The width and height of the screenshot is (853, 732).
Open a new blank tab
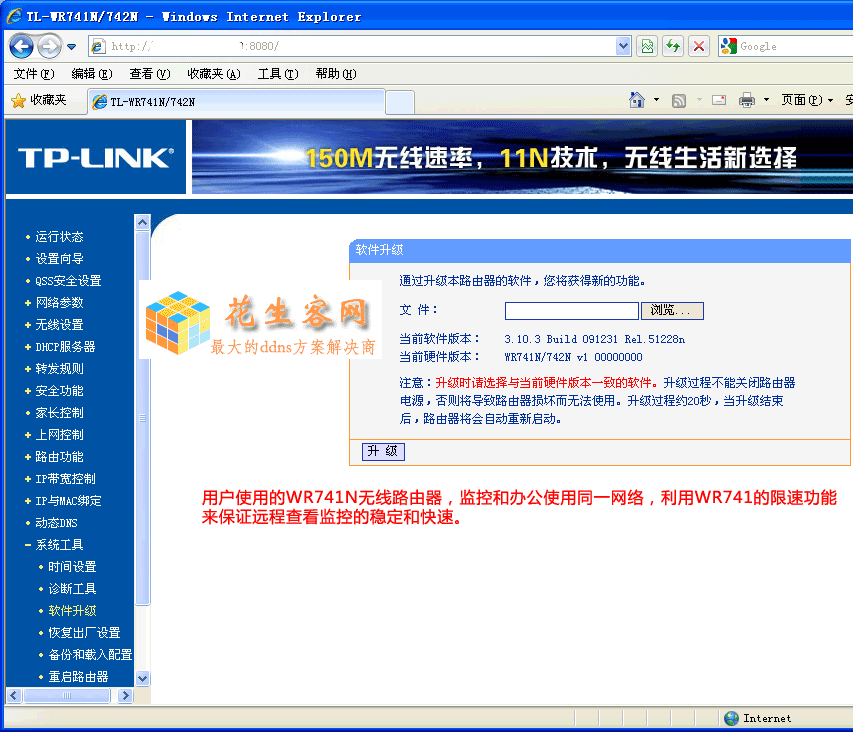[400, 102]
